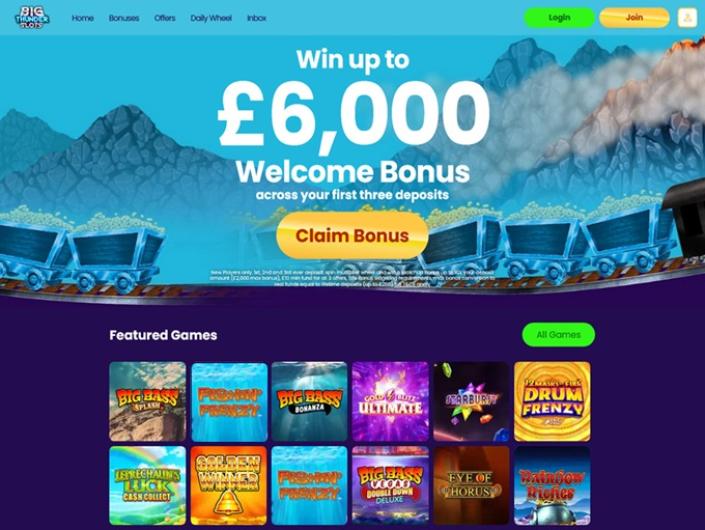Image resolution: width=705 pixels, height=530 pixels.
Task: Select the Drum Frenzy game tile
Action: (552, 401)
